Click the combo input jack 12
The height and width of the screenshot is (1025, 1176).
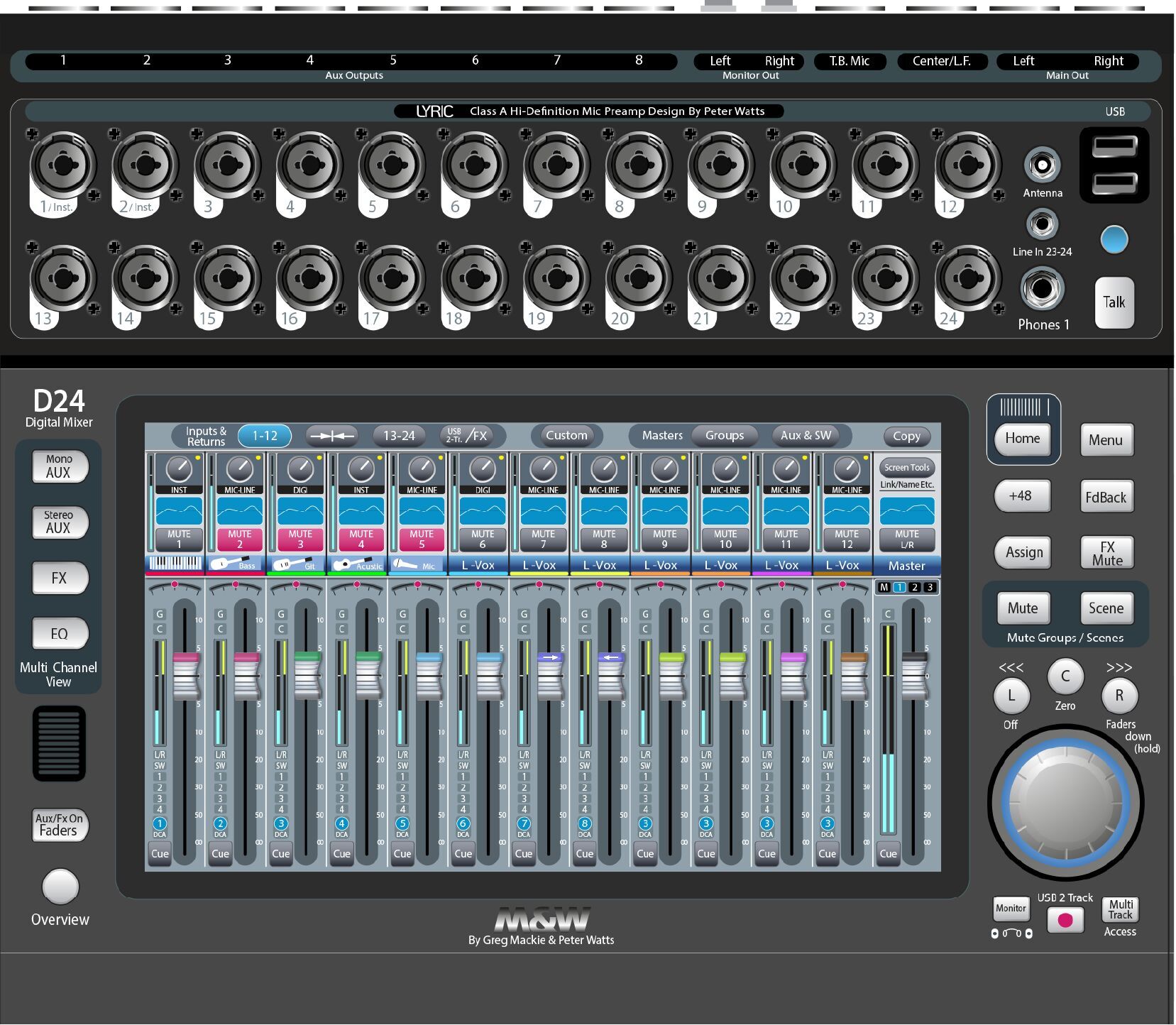pos(967,166)
